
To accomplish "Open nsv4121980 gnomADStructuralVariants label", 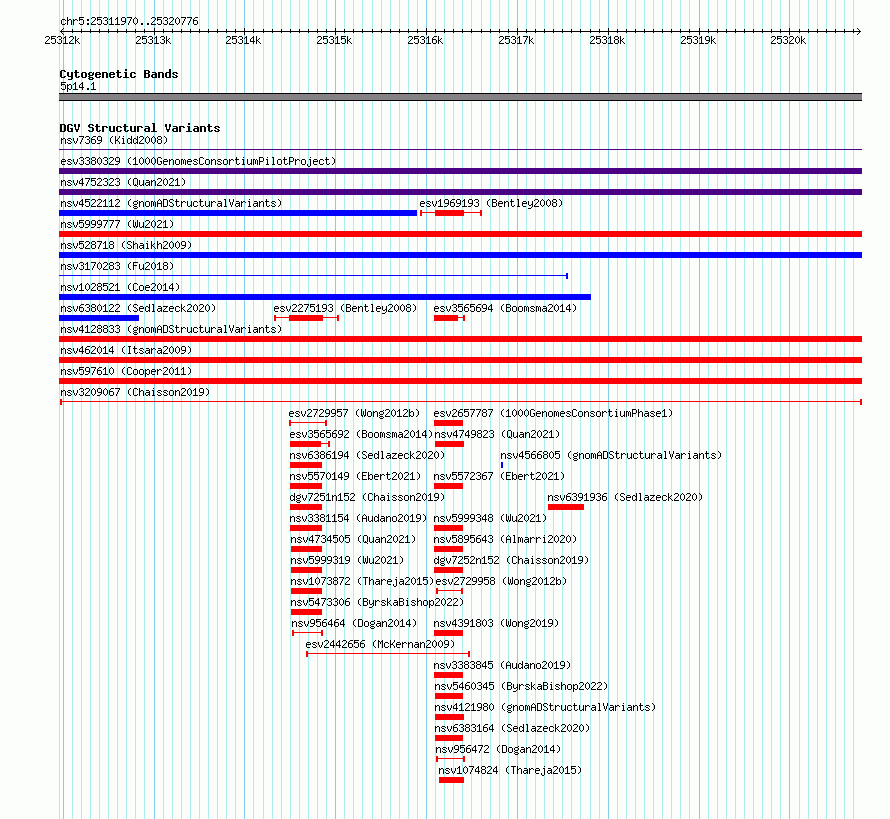I will click(545, 707).
